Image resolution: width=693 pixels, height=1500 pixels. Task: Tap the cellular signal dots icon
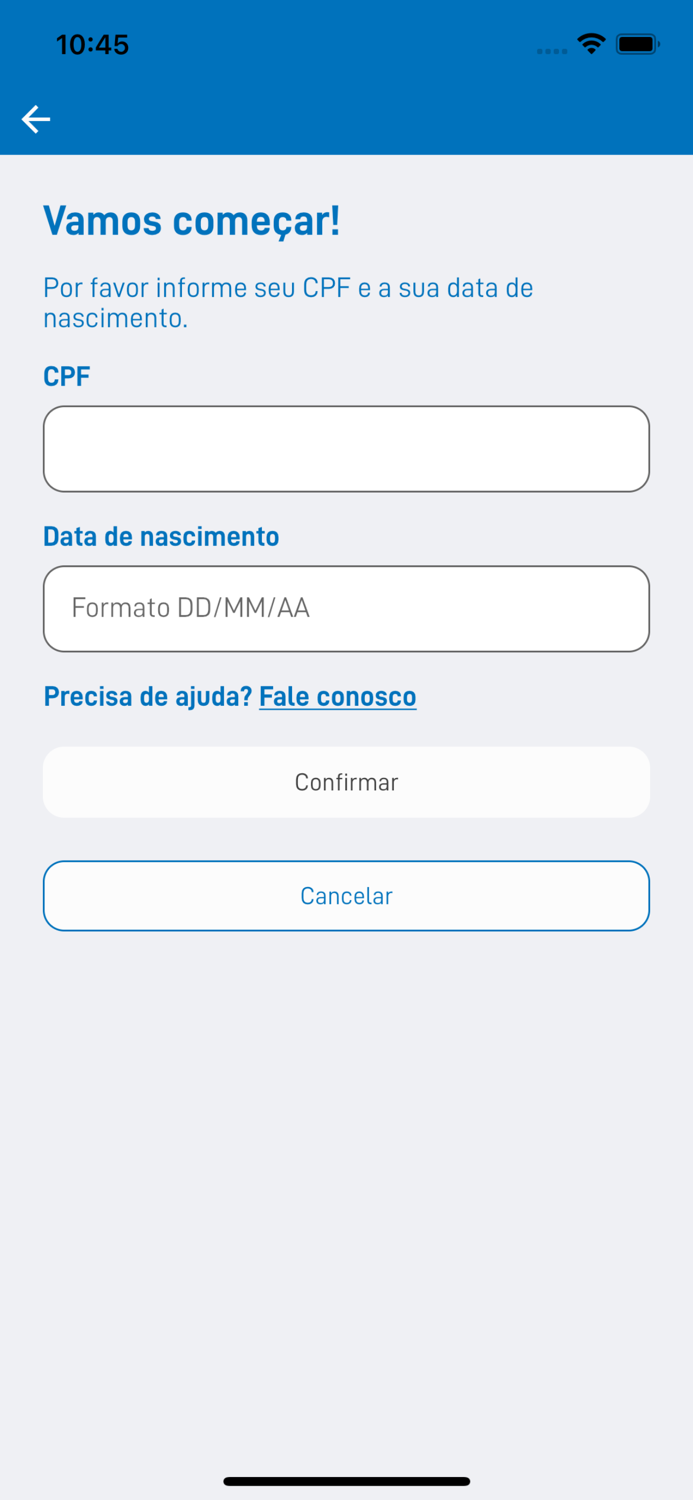[551, 50]
